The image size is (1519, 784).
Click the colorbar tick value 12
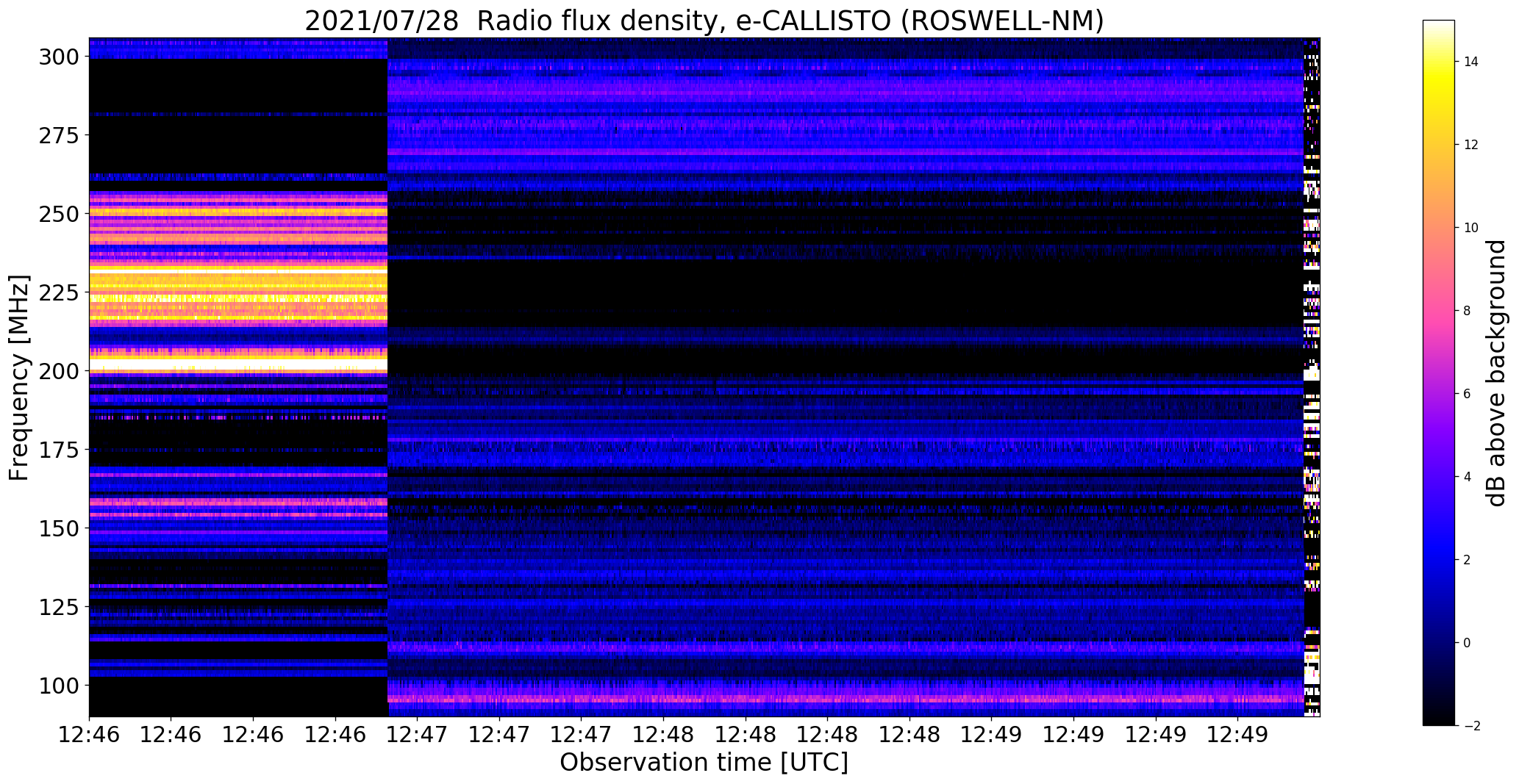[1470, 145]
